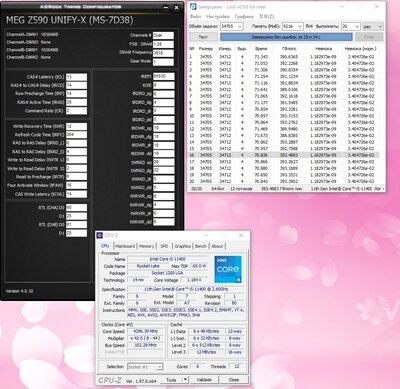Open the Tools dropdown arrow in CPU-Z
Image resolution: width=400 pixels, height=389 pixels.
[185, 380]
